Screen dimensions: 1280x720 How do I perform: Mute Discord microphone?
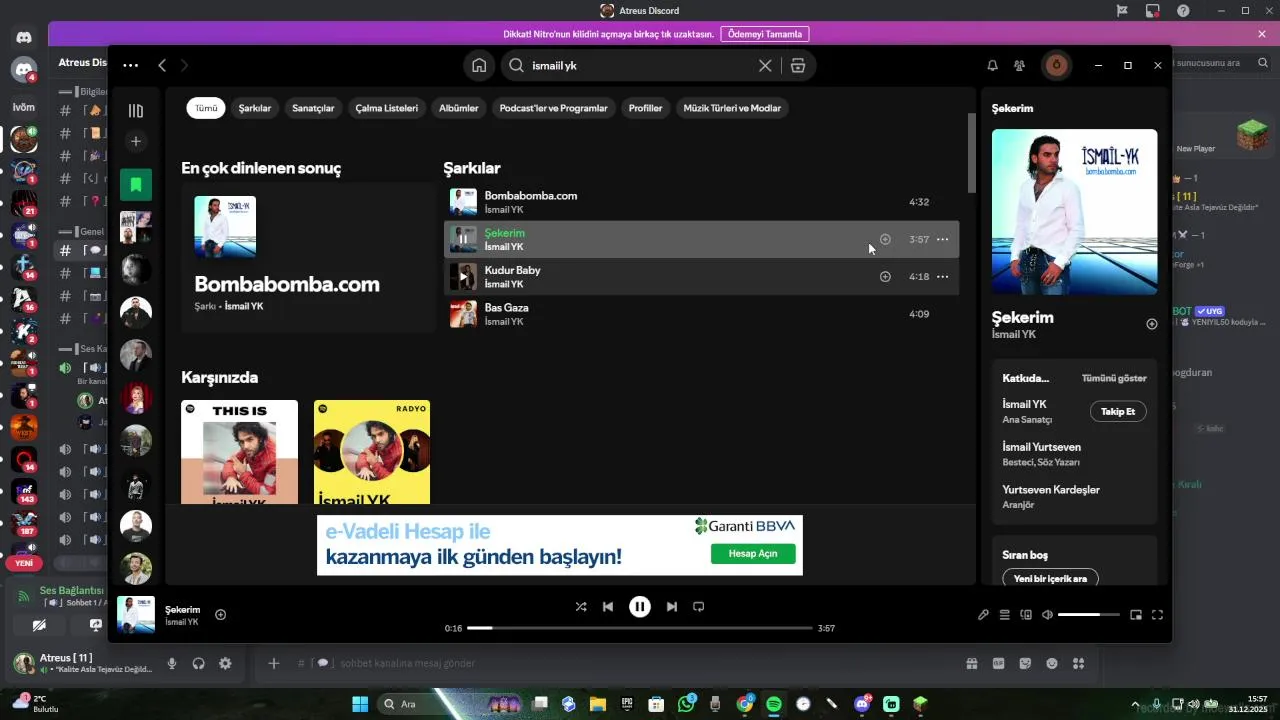pos(172,663)
